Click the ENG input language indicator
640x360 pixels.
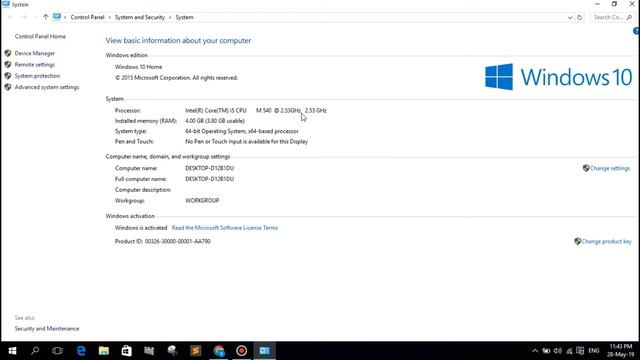tap(594, 351)
